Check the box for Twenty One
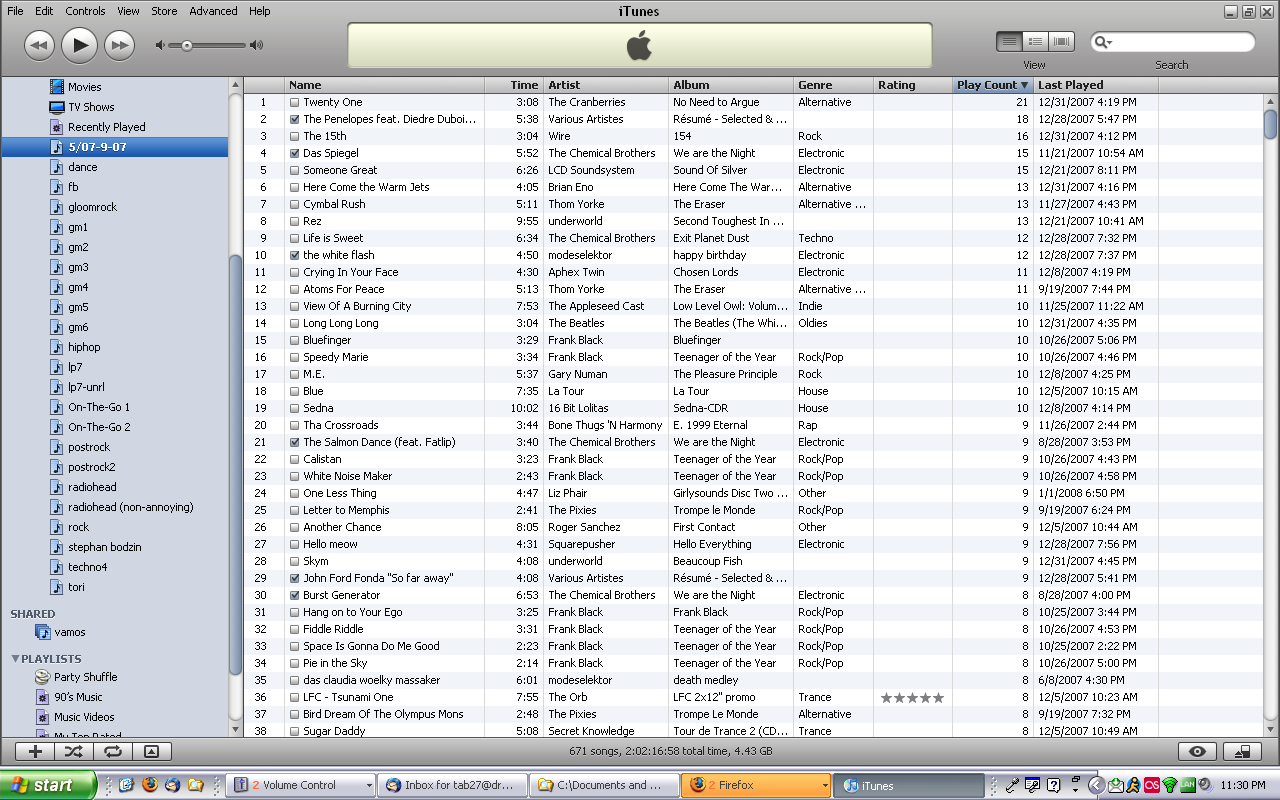The width and height of the screenshot is (1280, 800). pyautogui.click(x=295, y=102)
